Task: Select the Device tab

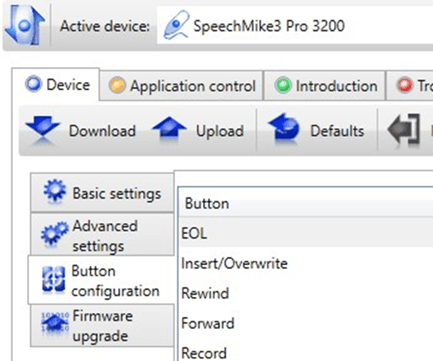Action: point(56,84)
